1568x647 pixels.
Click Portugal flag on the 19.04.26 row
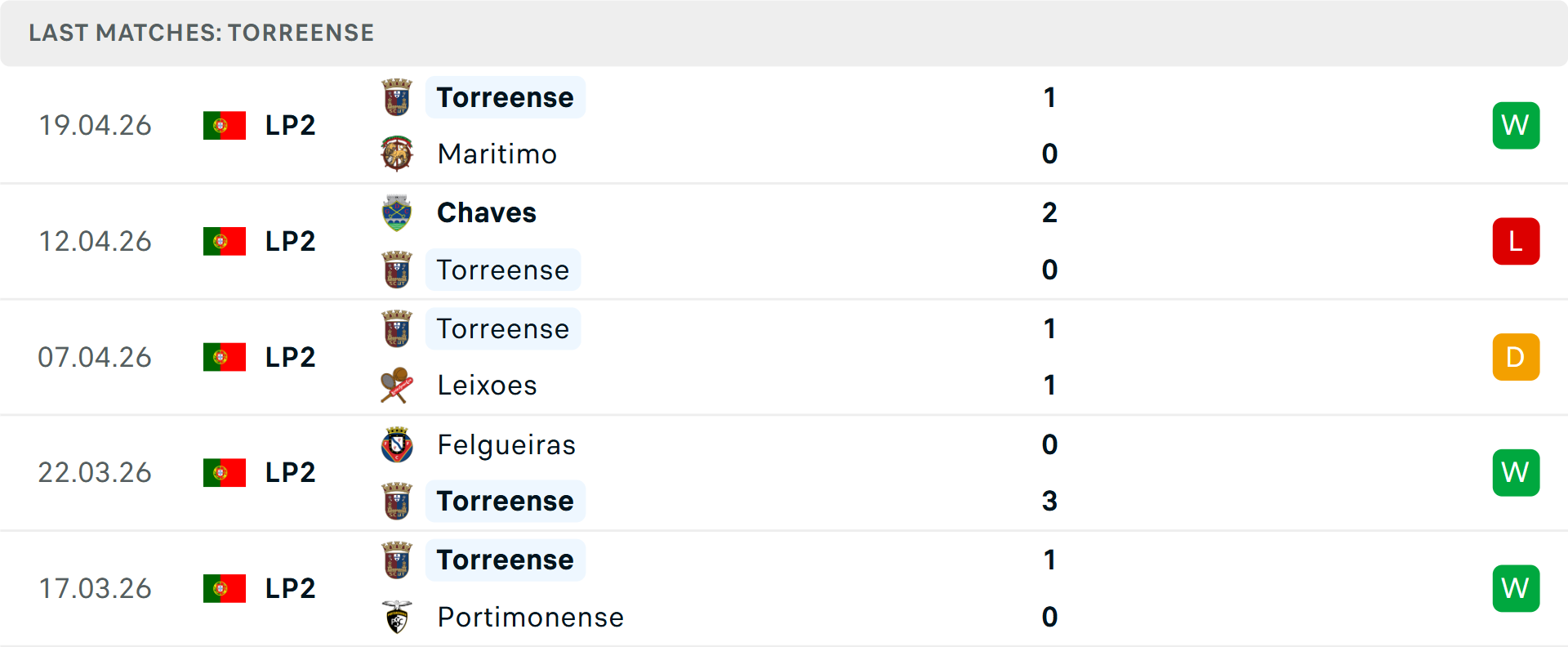click(x=225, y=126)
